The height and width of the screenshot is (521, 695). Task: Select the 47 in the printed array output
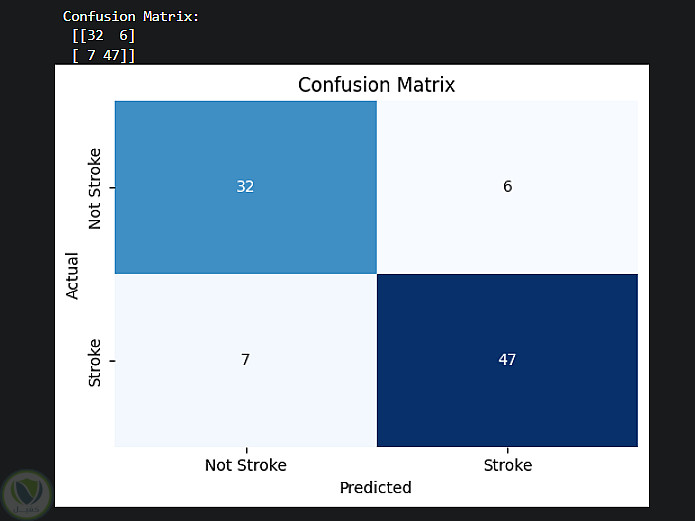pos(110,55)
